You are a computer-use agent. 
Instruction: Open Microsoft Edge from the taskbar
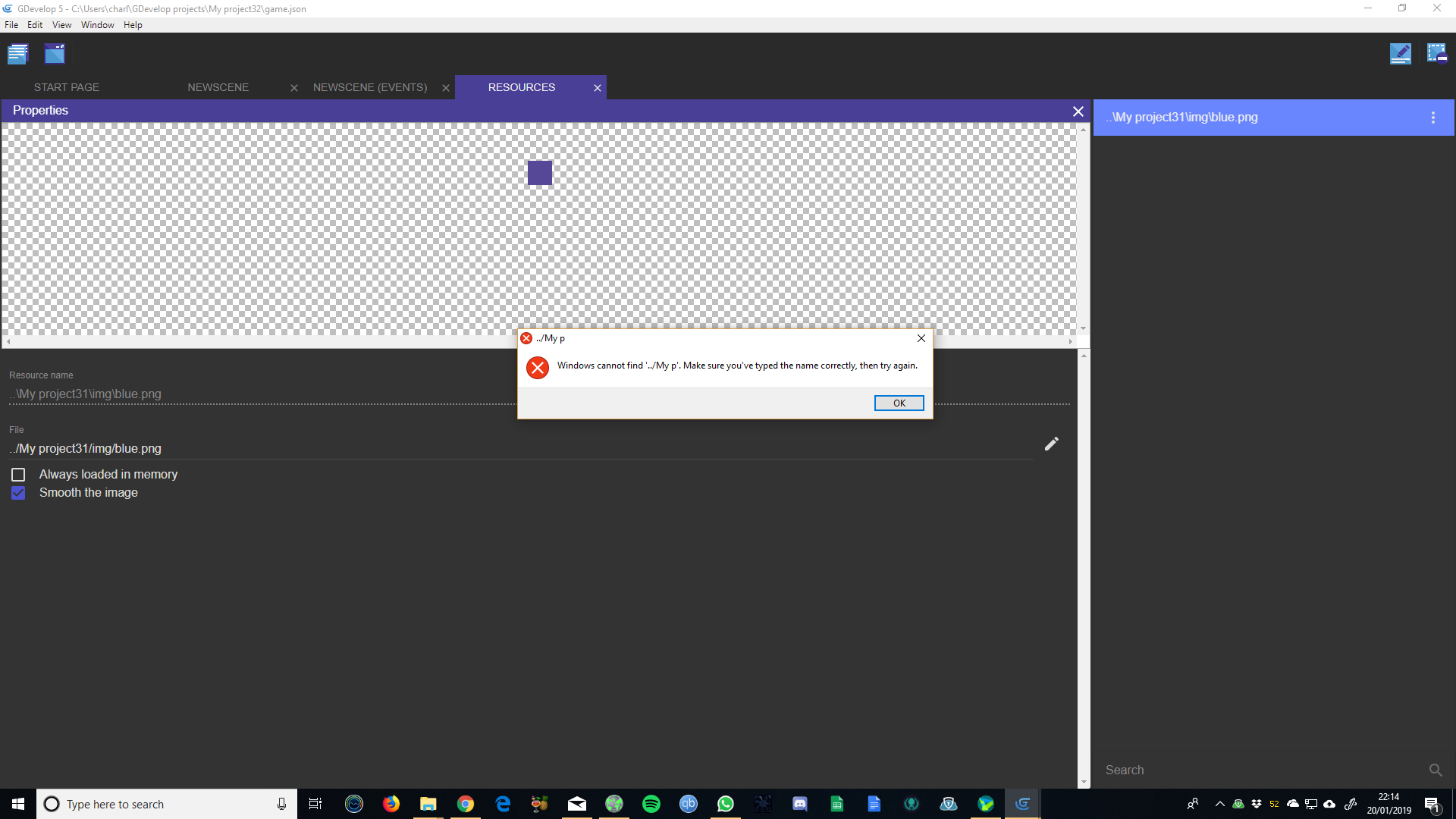[x=503, y=804]
